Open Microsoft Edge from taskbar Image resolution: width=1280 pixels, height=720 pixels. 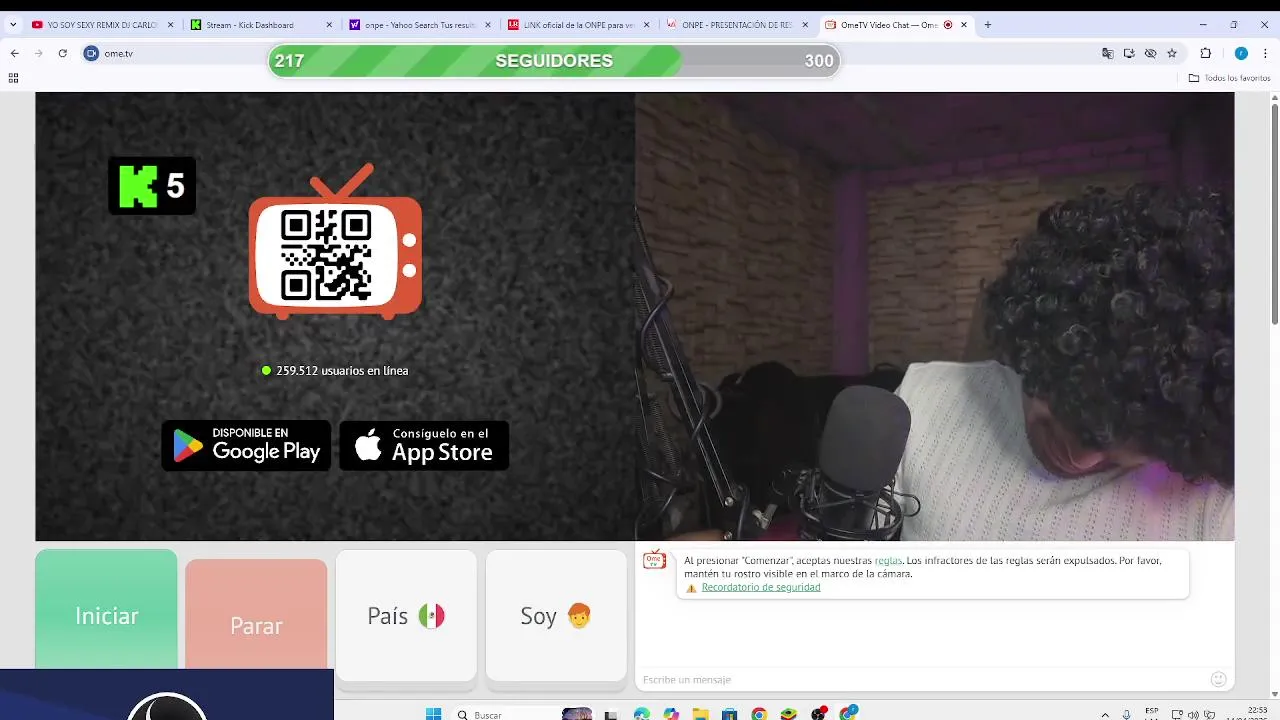(641, 714)
